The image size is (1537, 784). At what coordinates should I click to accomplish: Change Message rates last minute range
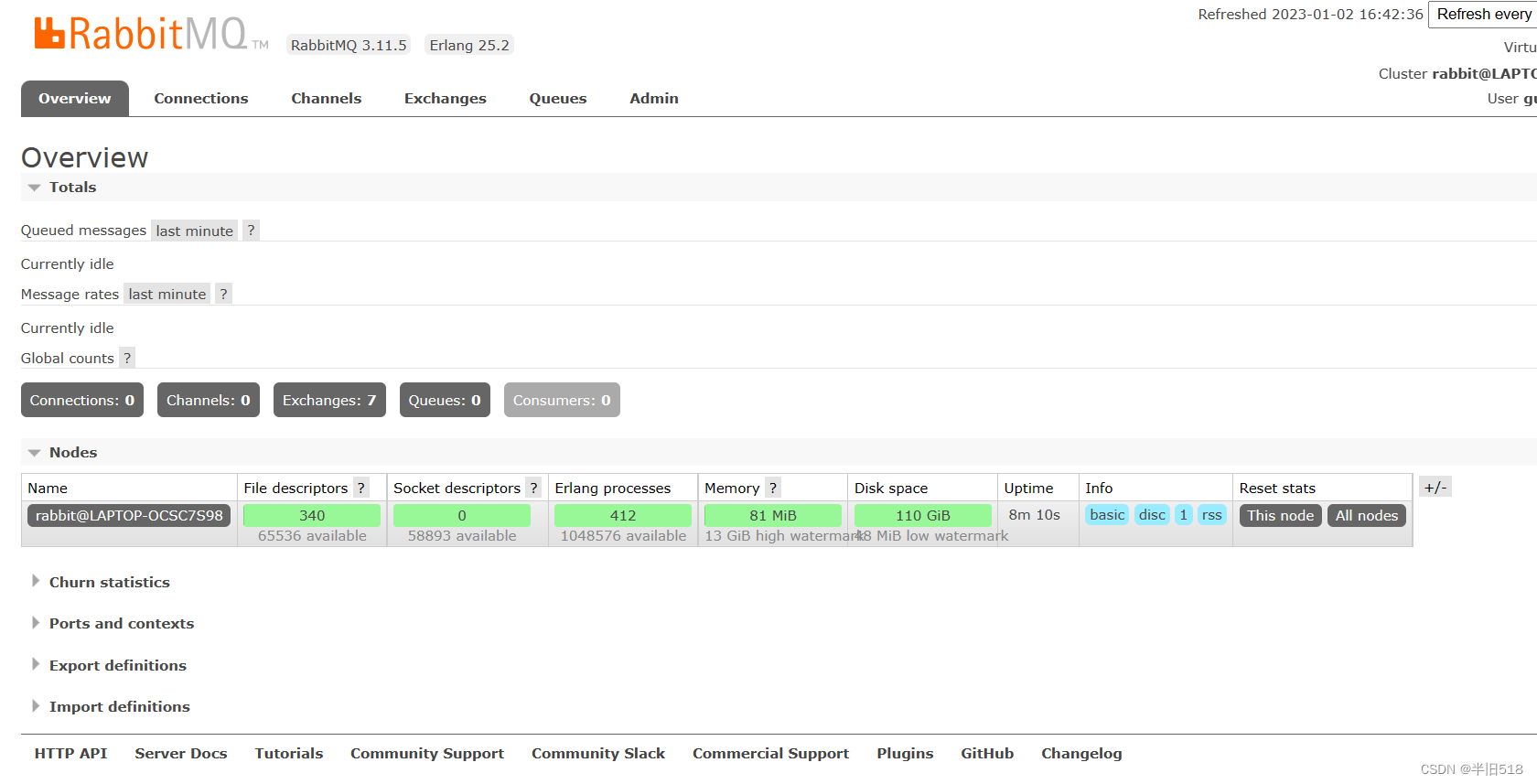pos(167,294)
